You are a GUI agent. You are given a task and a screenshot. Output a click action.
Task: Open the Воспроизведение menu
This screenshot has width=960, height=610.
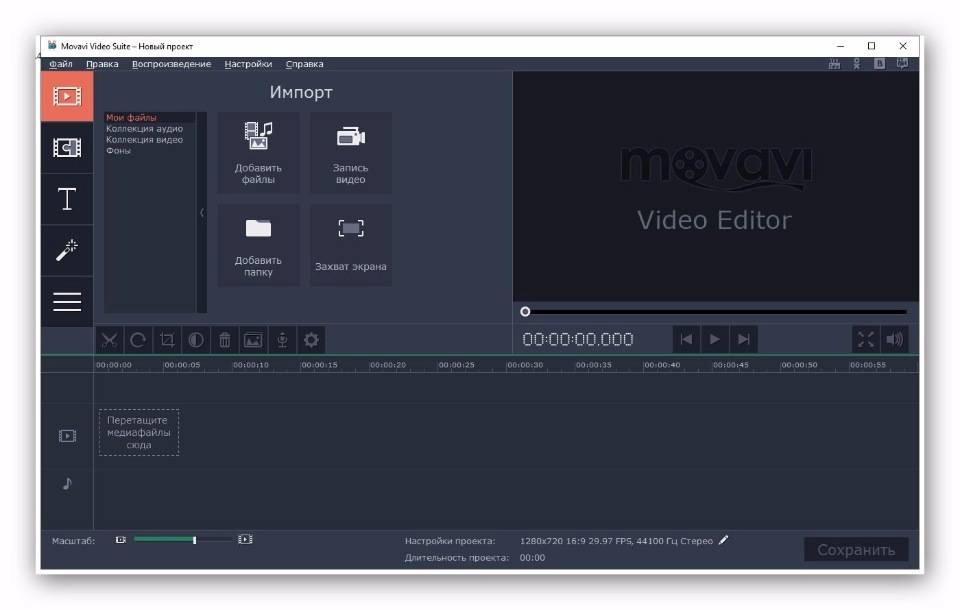[x=171, y=64]
